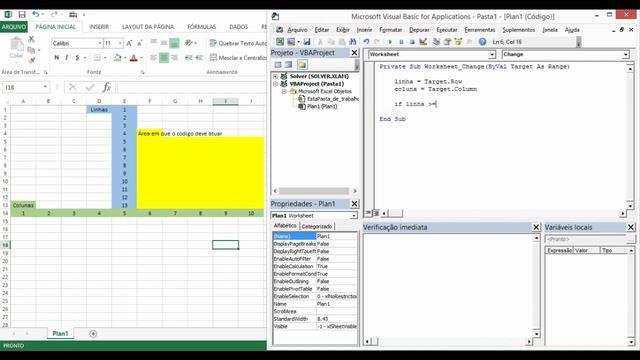This screenshot has height=360, width=640.
Task: Open the font size 11 dropdown
Action: click(x=120, y=43)
